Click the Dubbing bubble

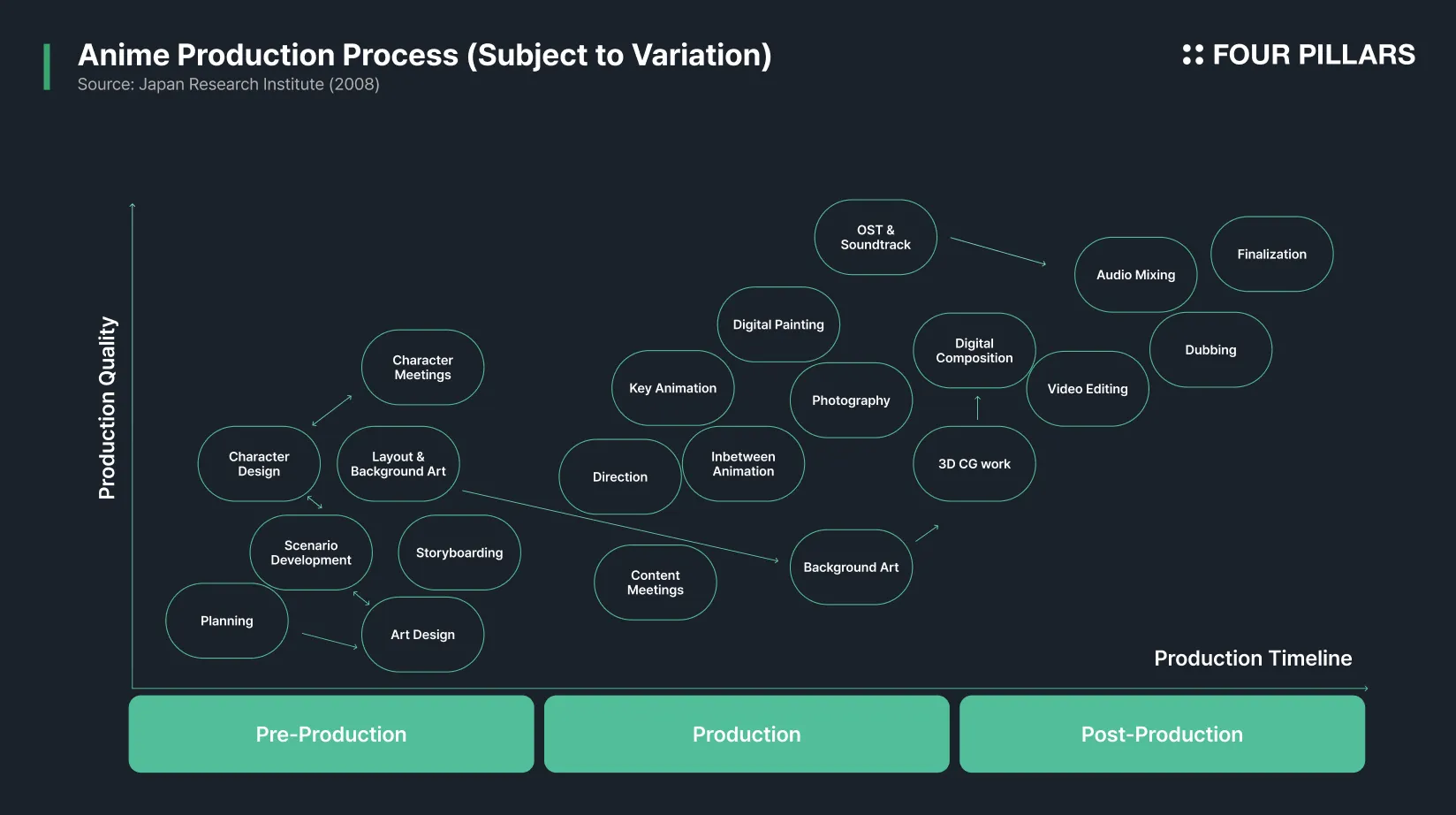pyautogui.click(x=1211, y=350)
